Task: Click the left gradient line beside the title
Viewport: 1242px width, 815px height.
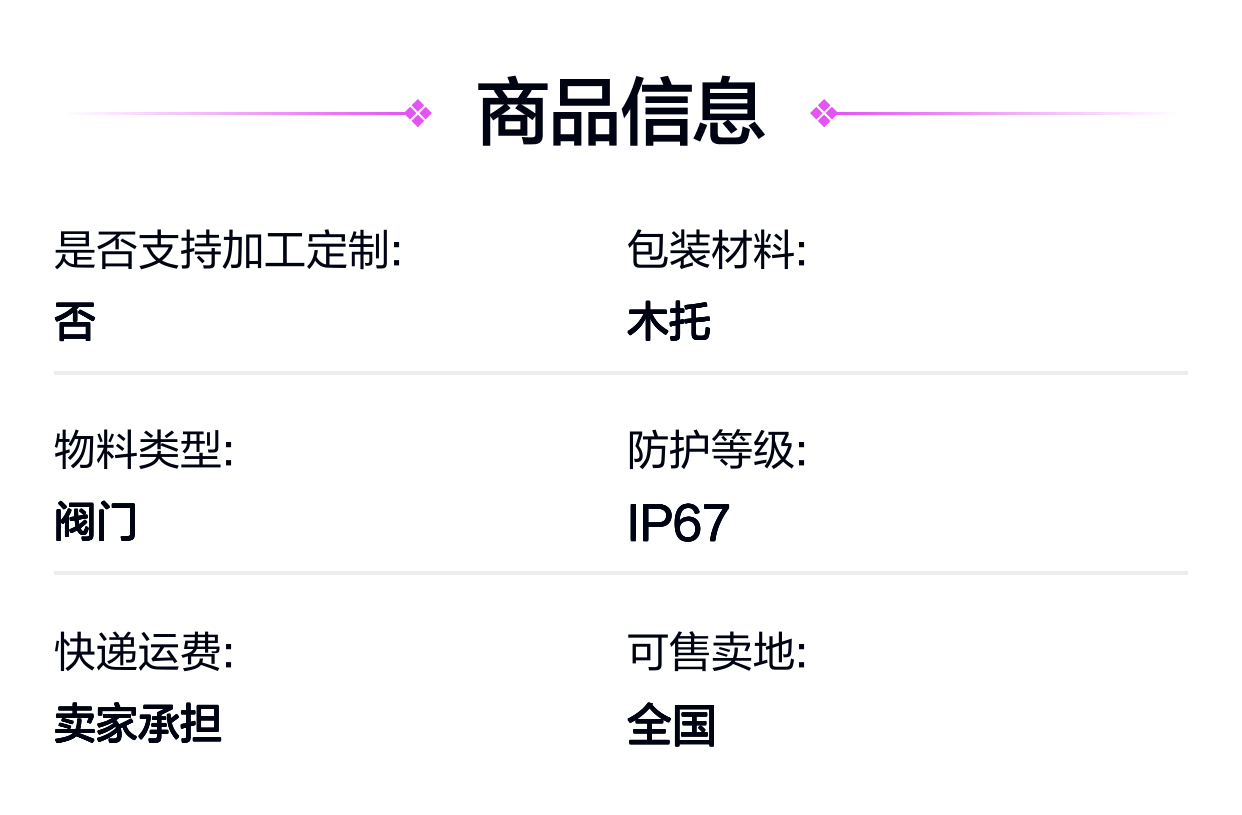Action: (235, 113)
